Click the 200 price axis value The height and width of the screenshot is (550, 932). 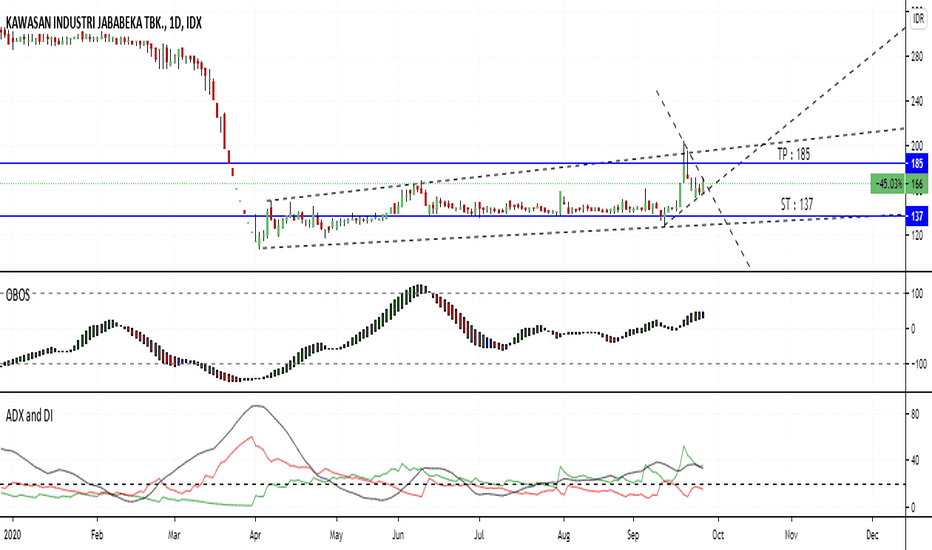coord(917,146)
